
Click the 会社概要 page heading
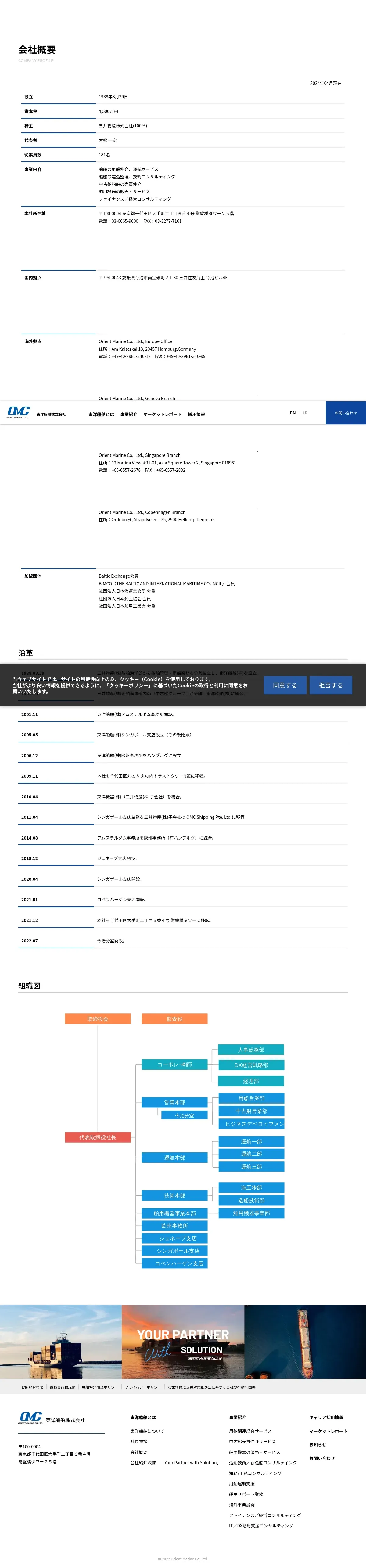coord(37,50)
